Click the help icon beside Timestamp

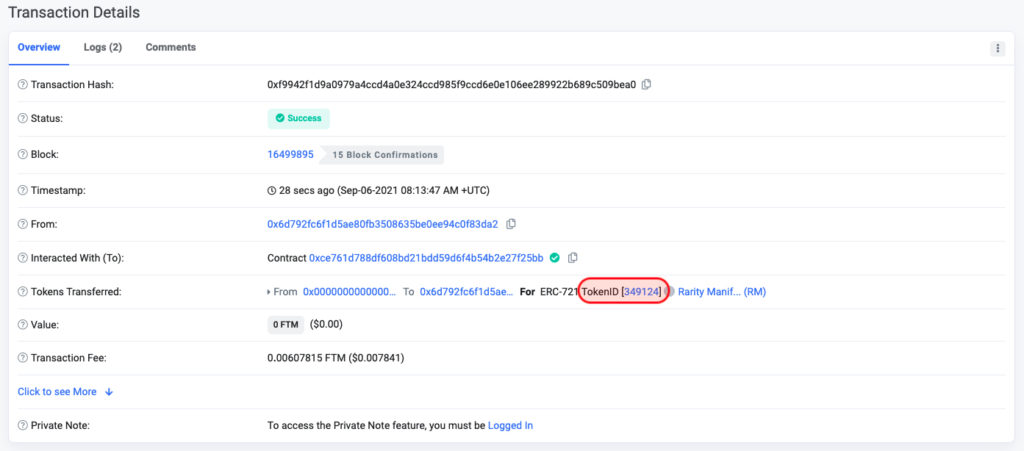23,191
